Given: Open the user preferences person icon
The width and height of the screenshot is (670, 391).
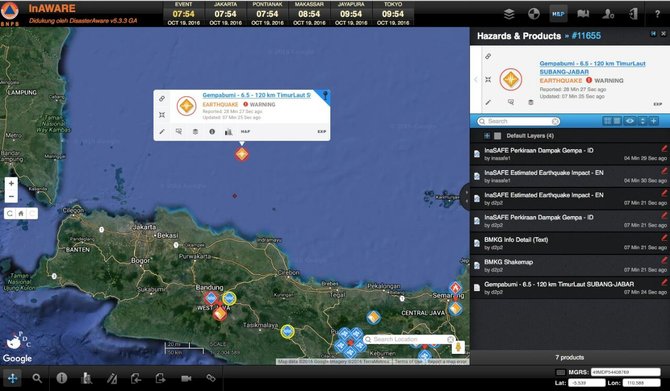Looking at the screenshot, I should coord(608,14).
